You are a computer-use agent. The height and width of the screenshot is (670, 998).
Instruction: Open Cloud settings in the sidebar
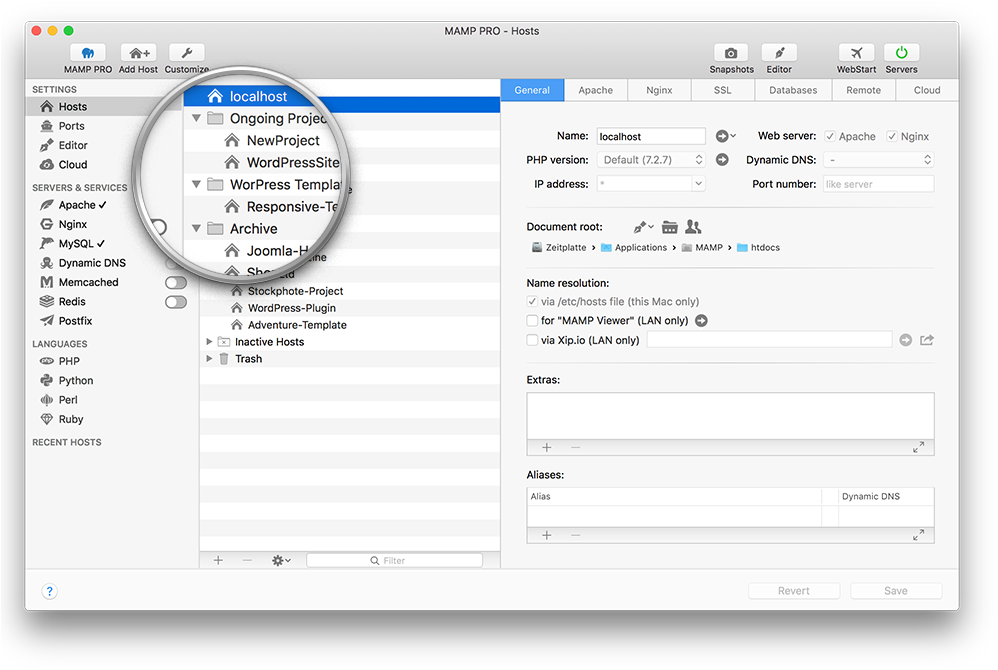[x=73, y=164]
